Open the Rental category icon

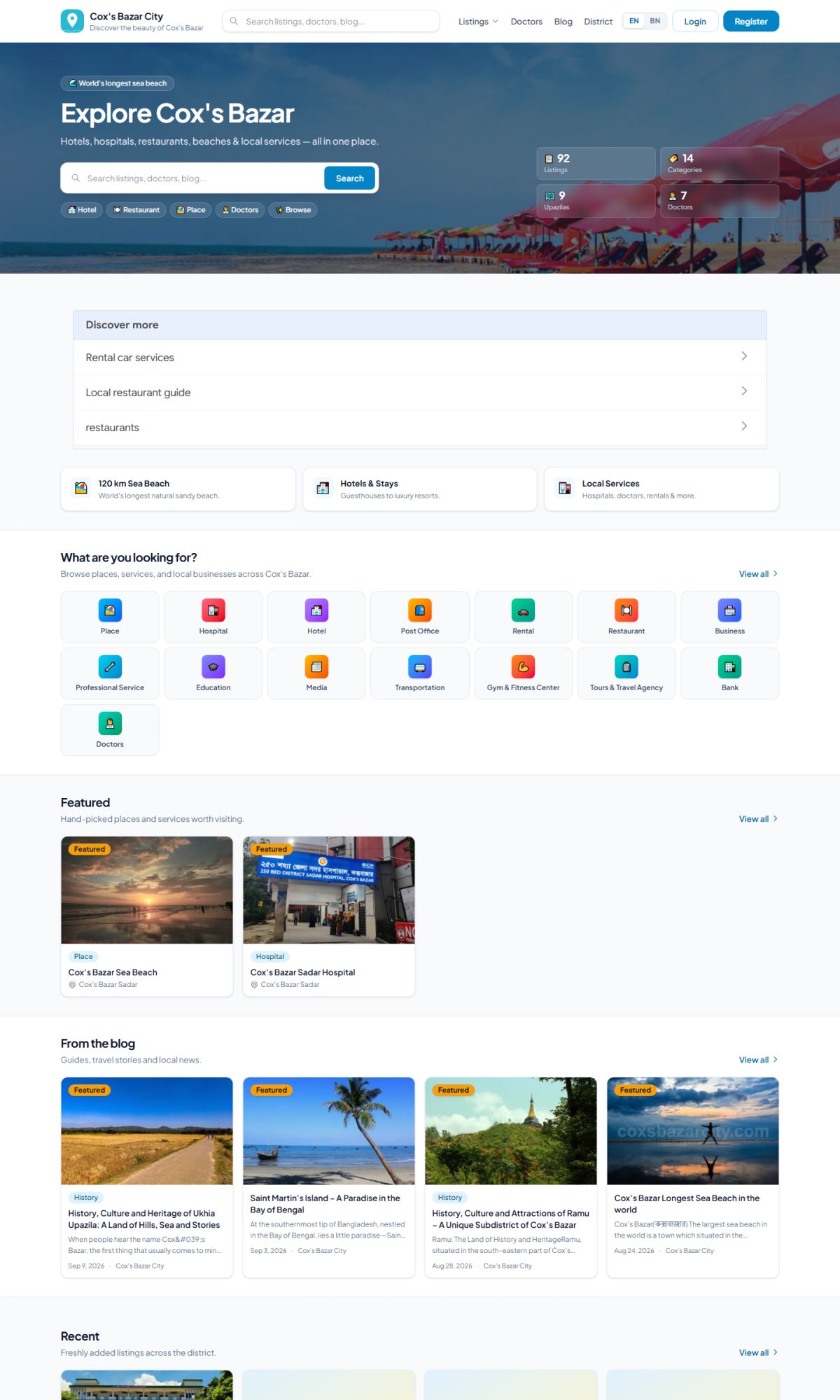[x=523, y=610]
